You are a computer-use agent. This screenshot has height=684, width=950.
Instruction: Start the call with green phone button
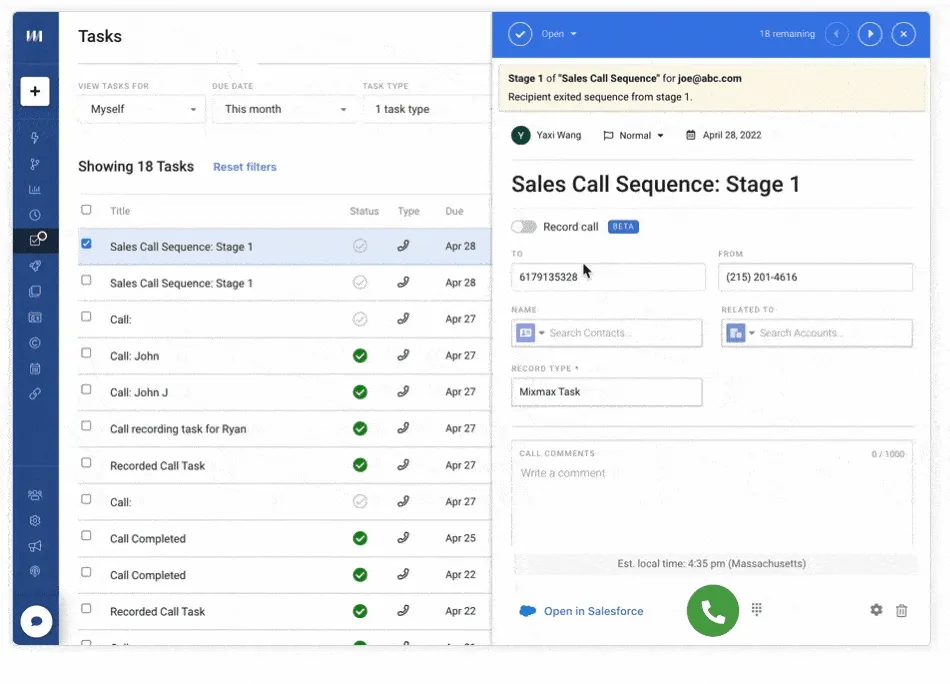(712, 611)
